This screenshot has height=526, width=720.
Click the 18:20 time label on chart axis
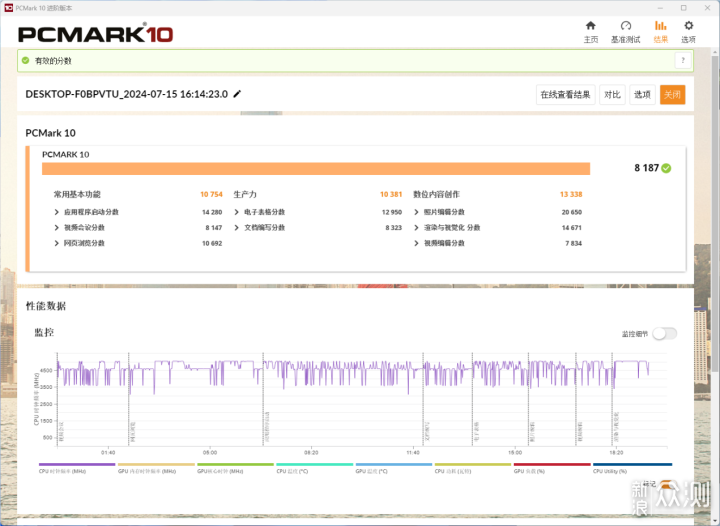pos(616,453)
